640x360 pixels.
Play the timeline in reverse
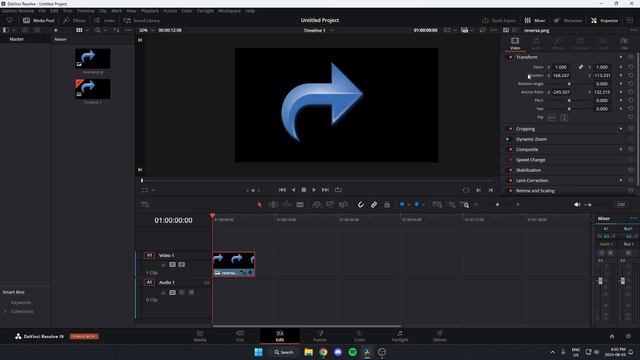293,190
